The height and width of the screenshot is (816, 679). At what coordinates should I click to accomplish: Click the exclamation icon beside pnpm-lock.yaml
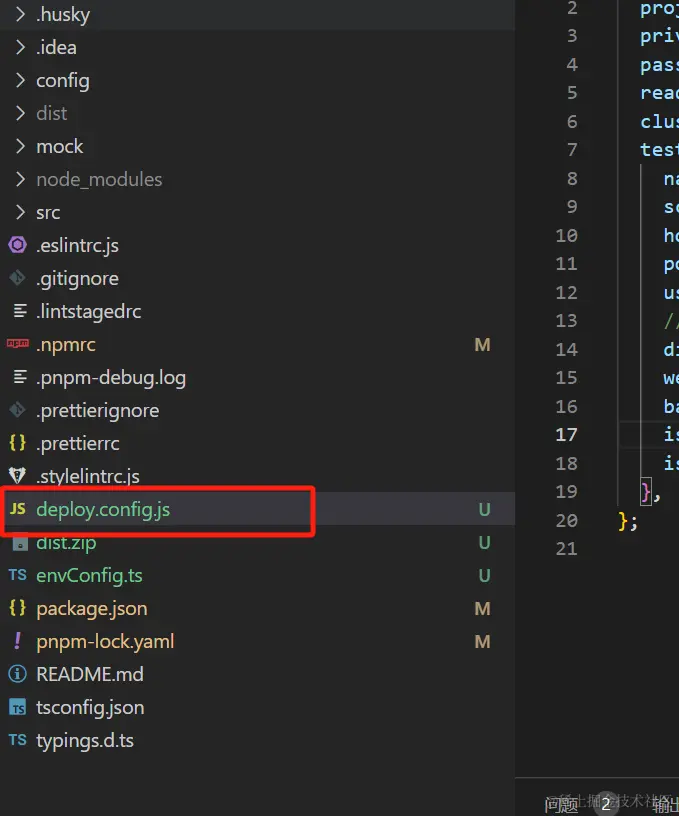tap(18, 641)
